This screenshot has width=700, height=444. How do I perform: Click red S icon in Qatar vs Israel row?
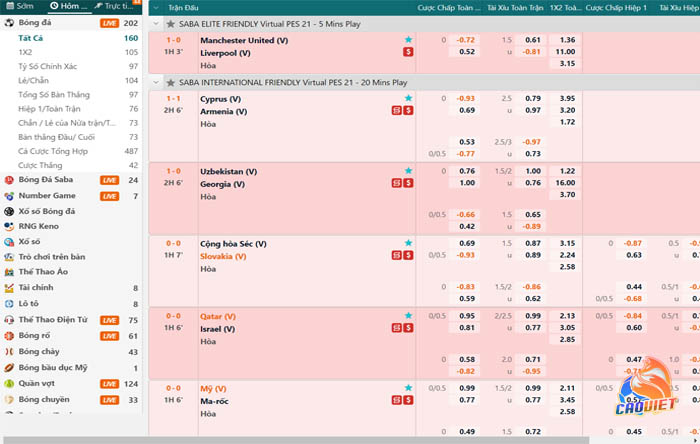(408, 328)
